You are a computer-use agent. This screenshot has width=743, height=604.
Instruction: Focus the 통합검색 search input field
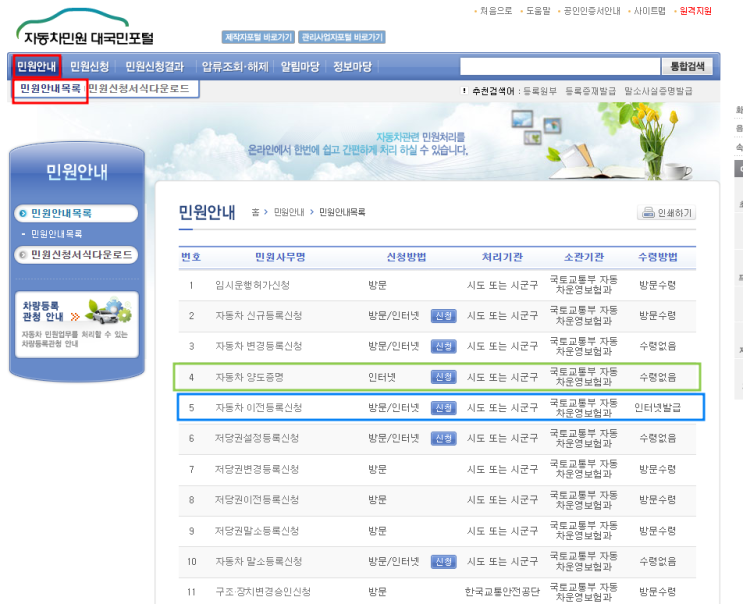(x=560, y=66)
